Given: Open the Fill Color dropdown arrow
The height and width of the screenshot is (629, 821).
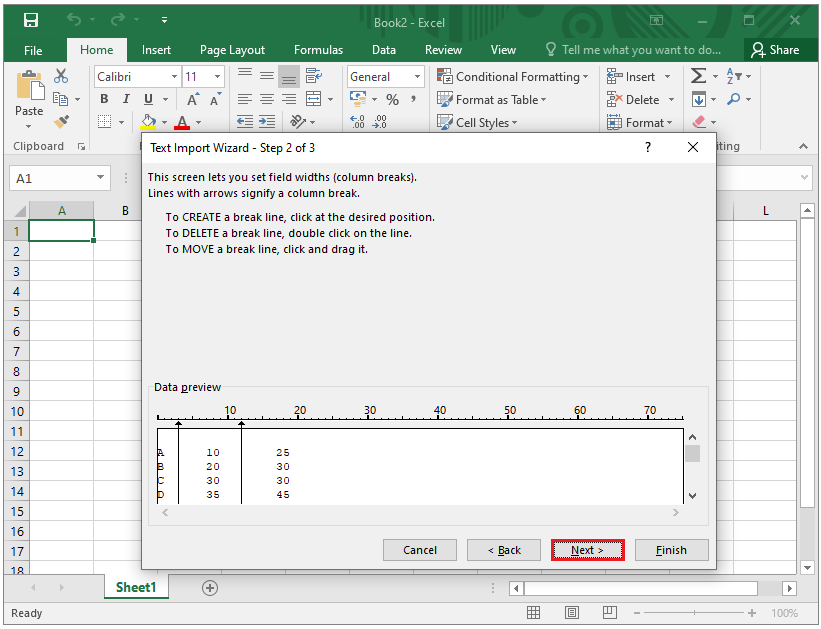Looking at the screenshot, I should point(163,121).
